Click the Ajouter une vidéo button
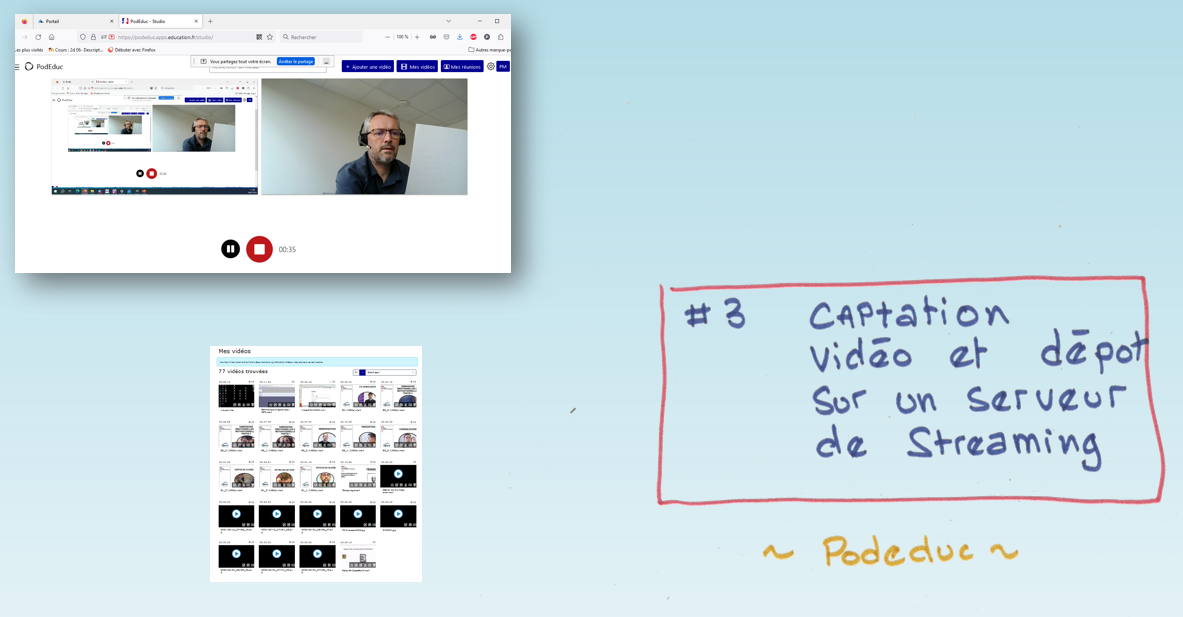 coord(368,67)
